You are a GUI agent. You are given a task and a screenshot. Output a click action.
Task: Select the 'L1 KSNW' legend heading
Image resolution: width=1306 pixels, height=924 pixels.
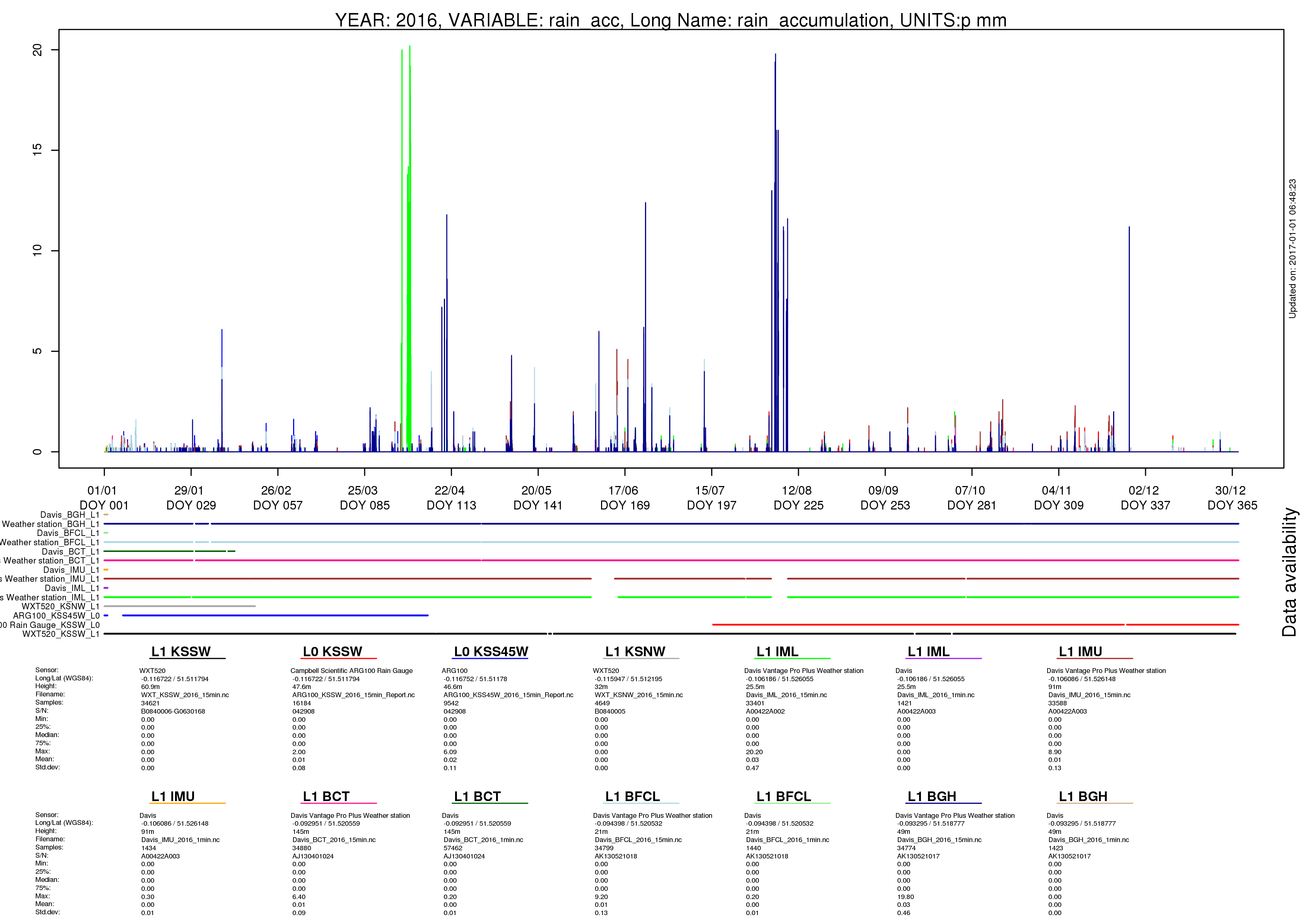click(635, 652)
